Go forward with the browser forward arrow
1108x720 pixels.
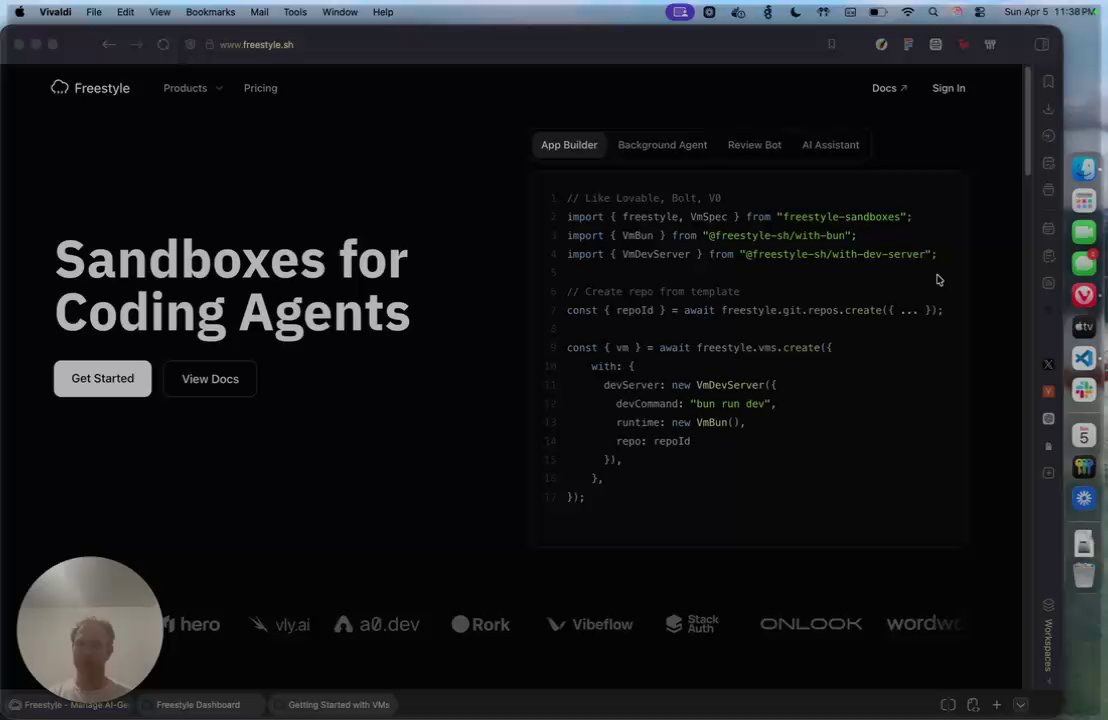[x=136, y=45]
